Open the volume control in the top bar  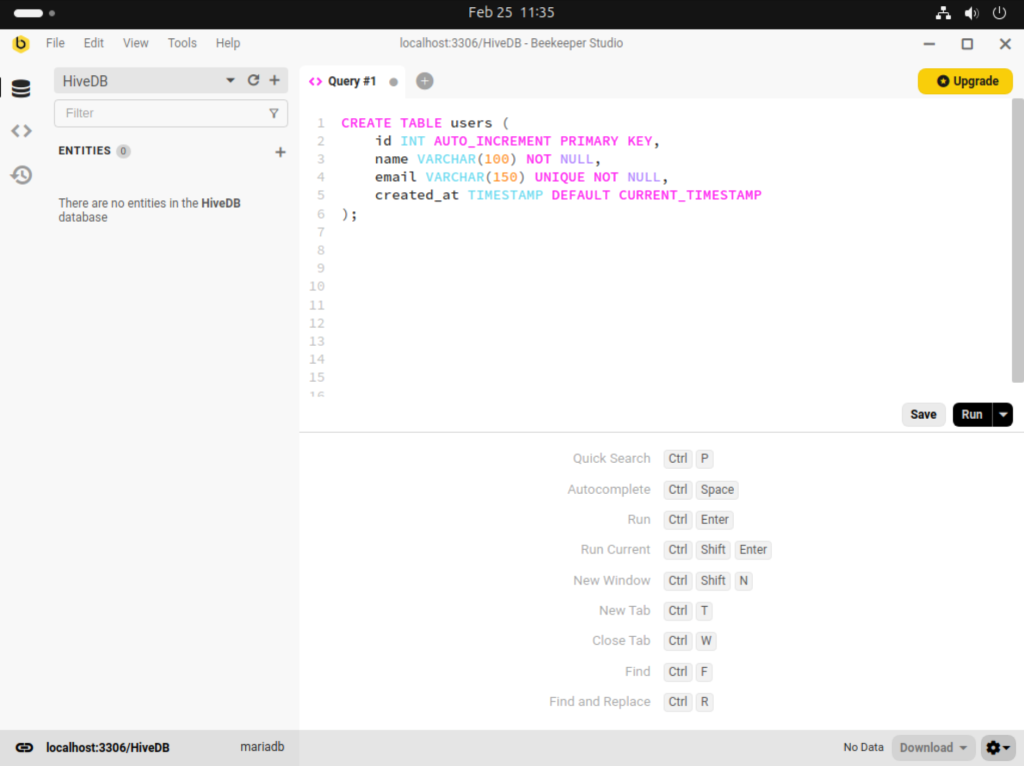pos(969,13)
